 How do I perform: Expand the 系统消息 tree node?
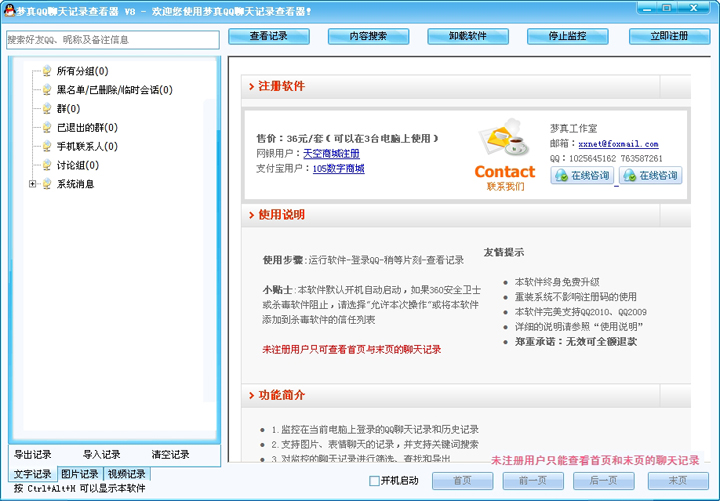pyautogui.click(x=32, y=184)
